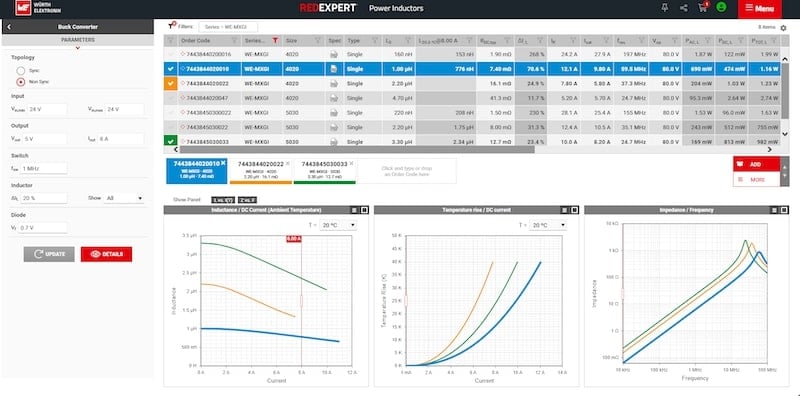Click the 8.00 A current marker on chart
Image resolution: width=800 pixels, height=396 pixels.
293,238
